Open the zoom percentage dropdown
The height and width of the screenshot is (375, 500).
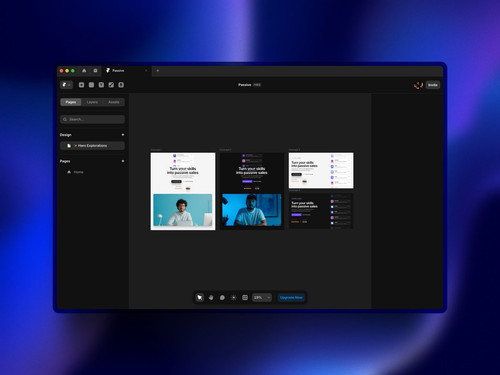pyautogui.click(x=262, y=297)
